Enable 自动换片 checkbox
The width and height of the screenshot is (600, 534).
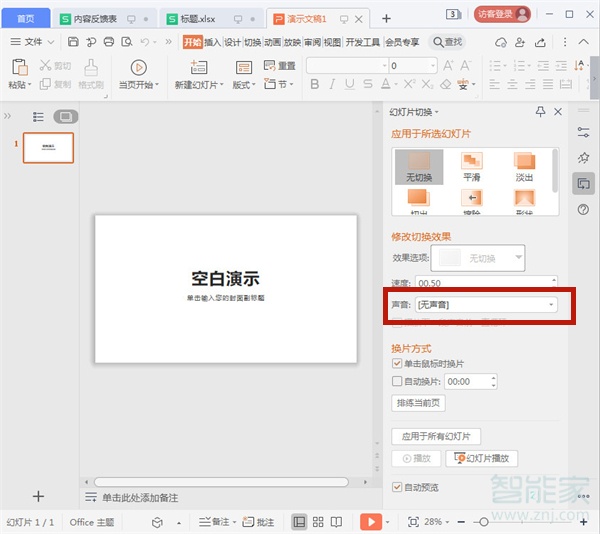[397, 381]
